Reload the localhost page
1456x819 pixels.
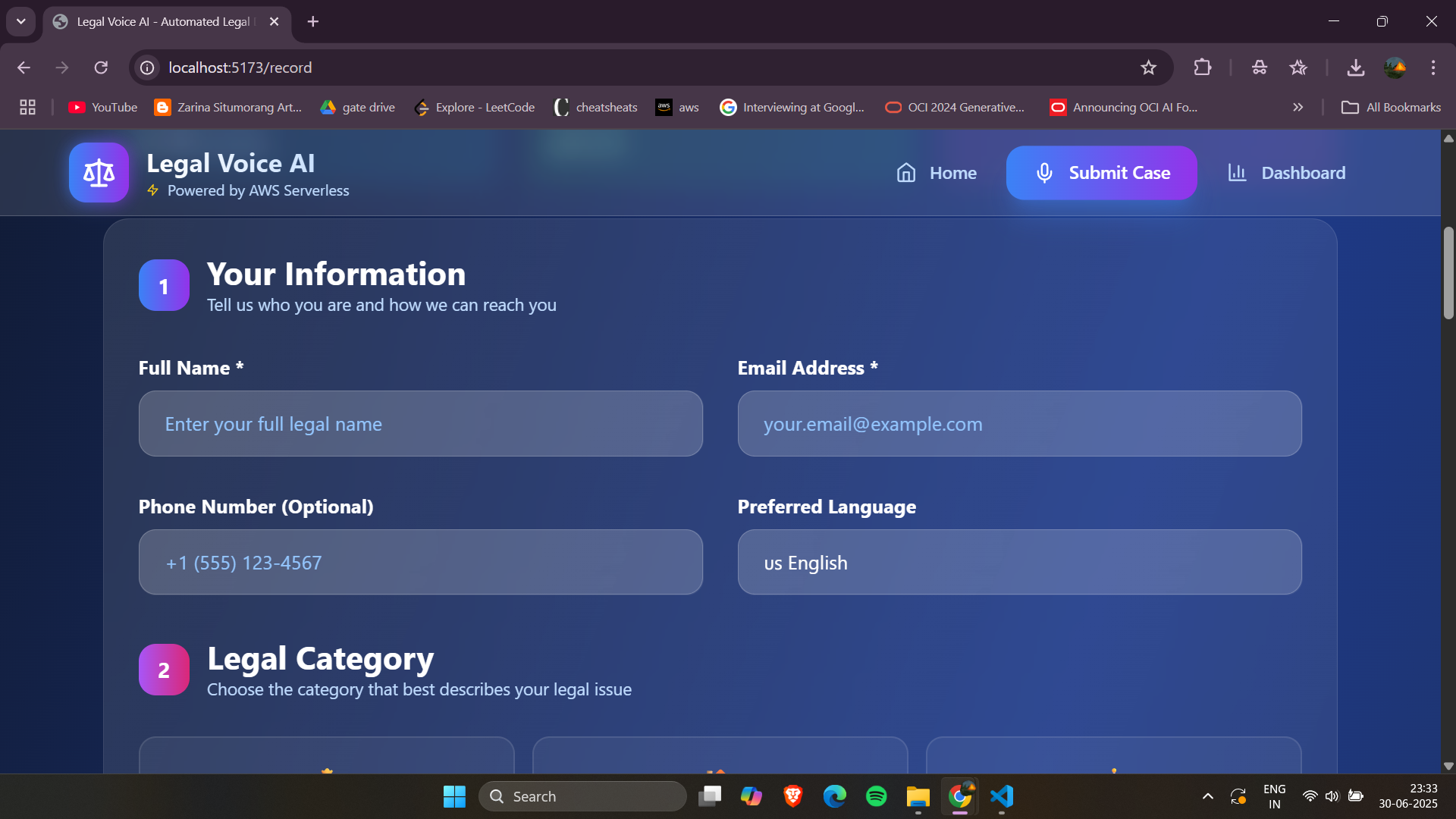[101, 67]
